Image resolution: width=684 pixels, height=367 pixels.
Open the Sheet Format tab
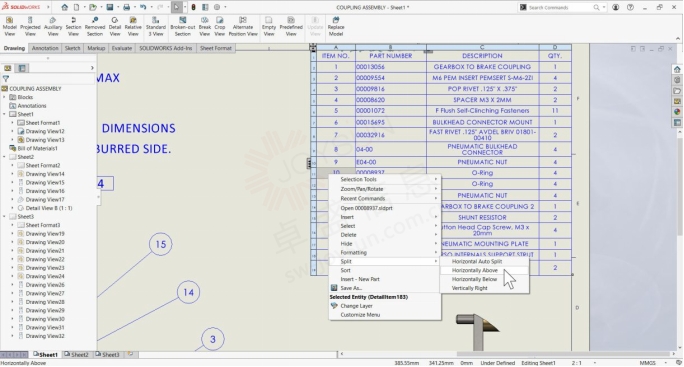216,48
